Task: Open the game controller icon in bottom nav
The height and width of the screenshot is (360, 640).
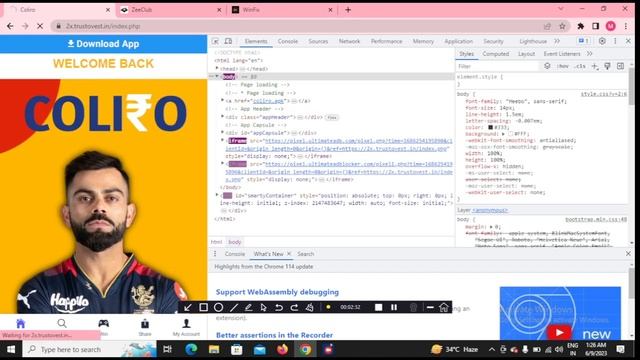Action: click(104, 323)
